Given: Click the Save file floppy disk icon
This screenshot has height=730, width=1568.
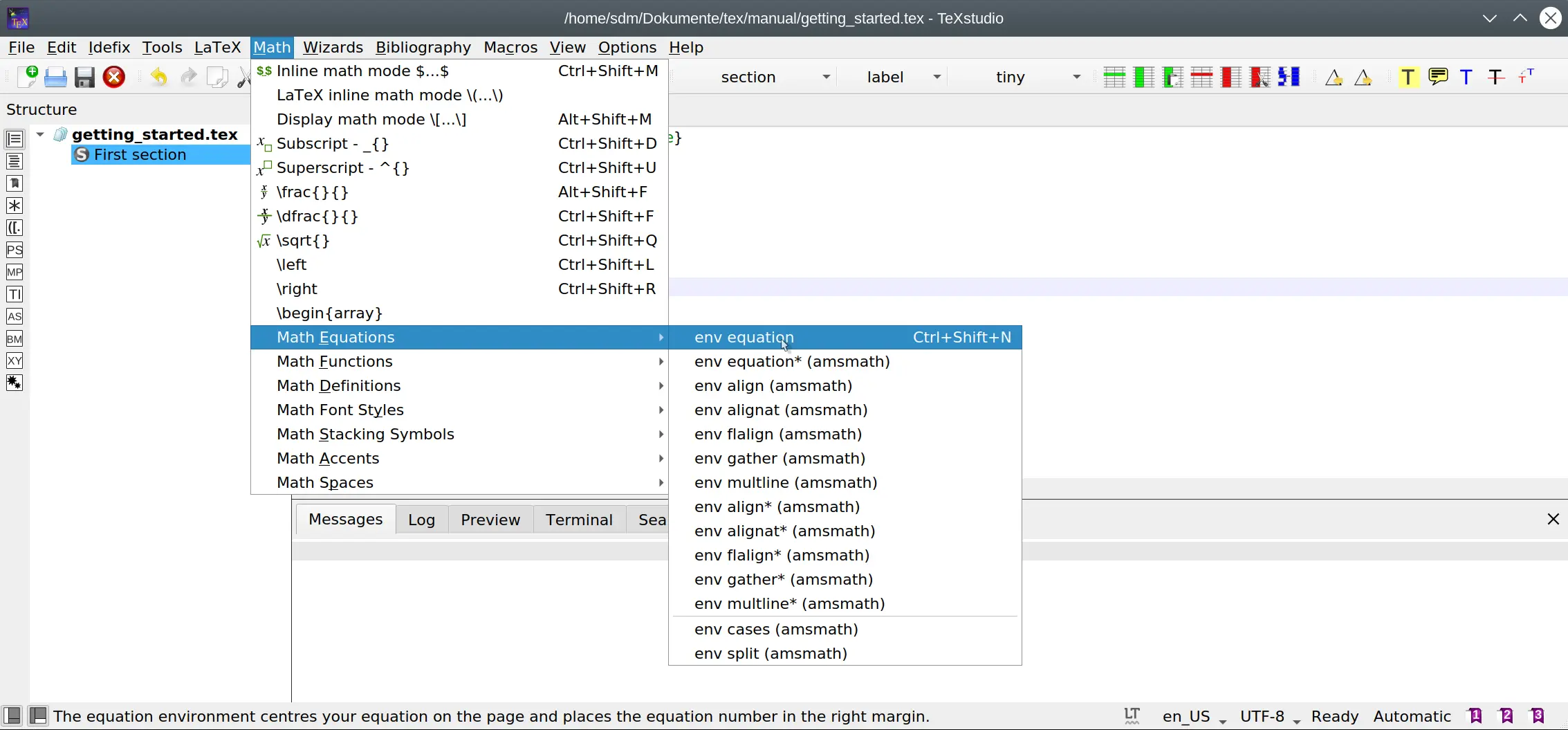Looking at the screenshot, I should [x=84, y=77].
